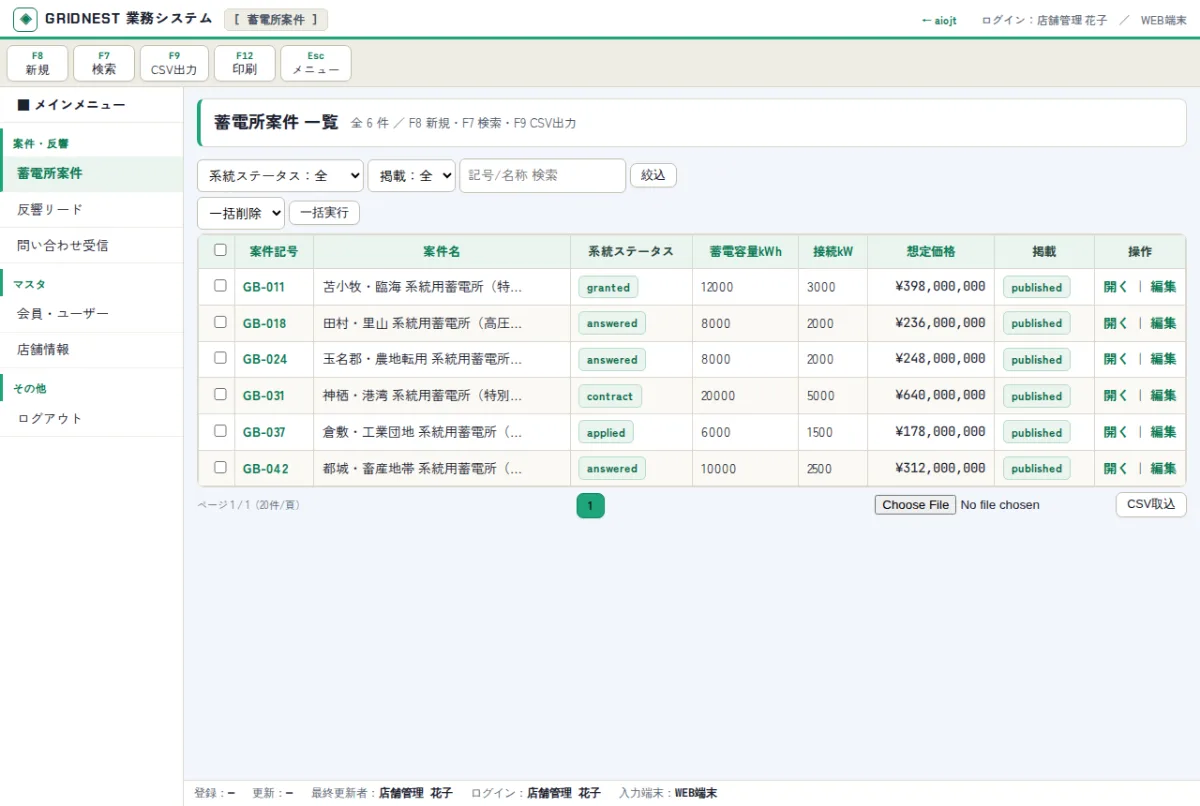This screenshot has height=806, width=1200.
Task: Click the published badge in the GB-042 row
Action: [1037, 468]
